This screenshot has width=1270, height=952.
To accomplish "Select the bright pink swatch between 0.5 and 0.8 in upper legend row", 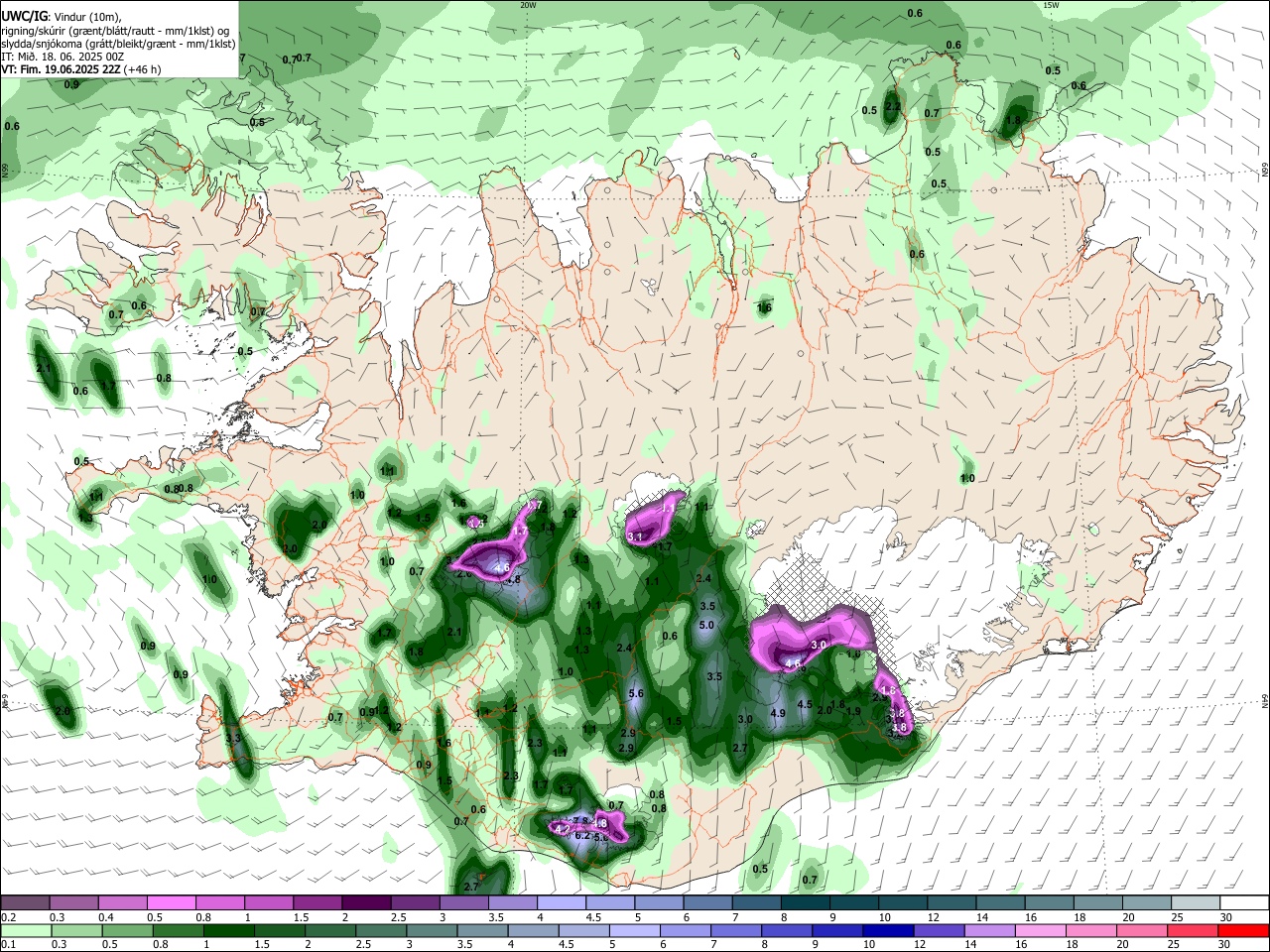I will (173, 902).
